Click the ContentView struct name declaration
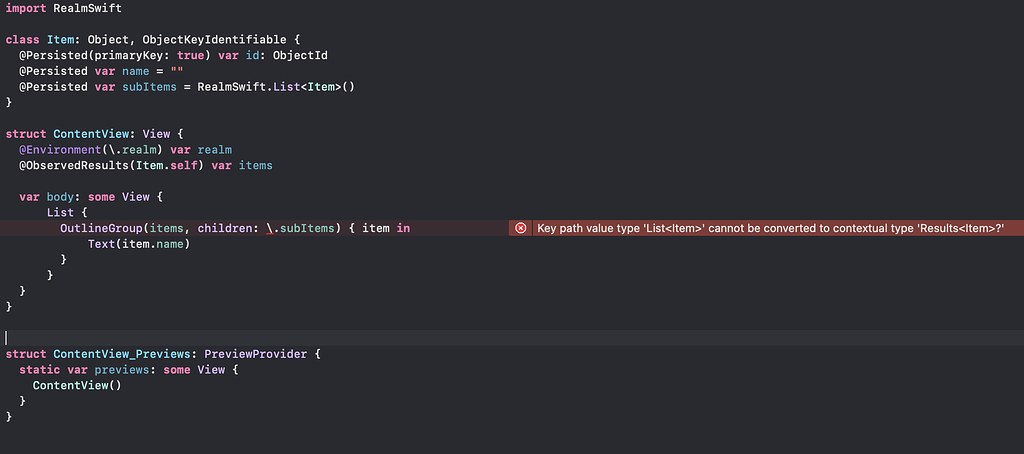This screenshot has height=454, width=1024. tap(94, 133)
